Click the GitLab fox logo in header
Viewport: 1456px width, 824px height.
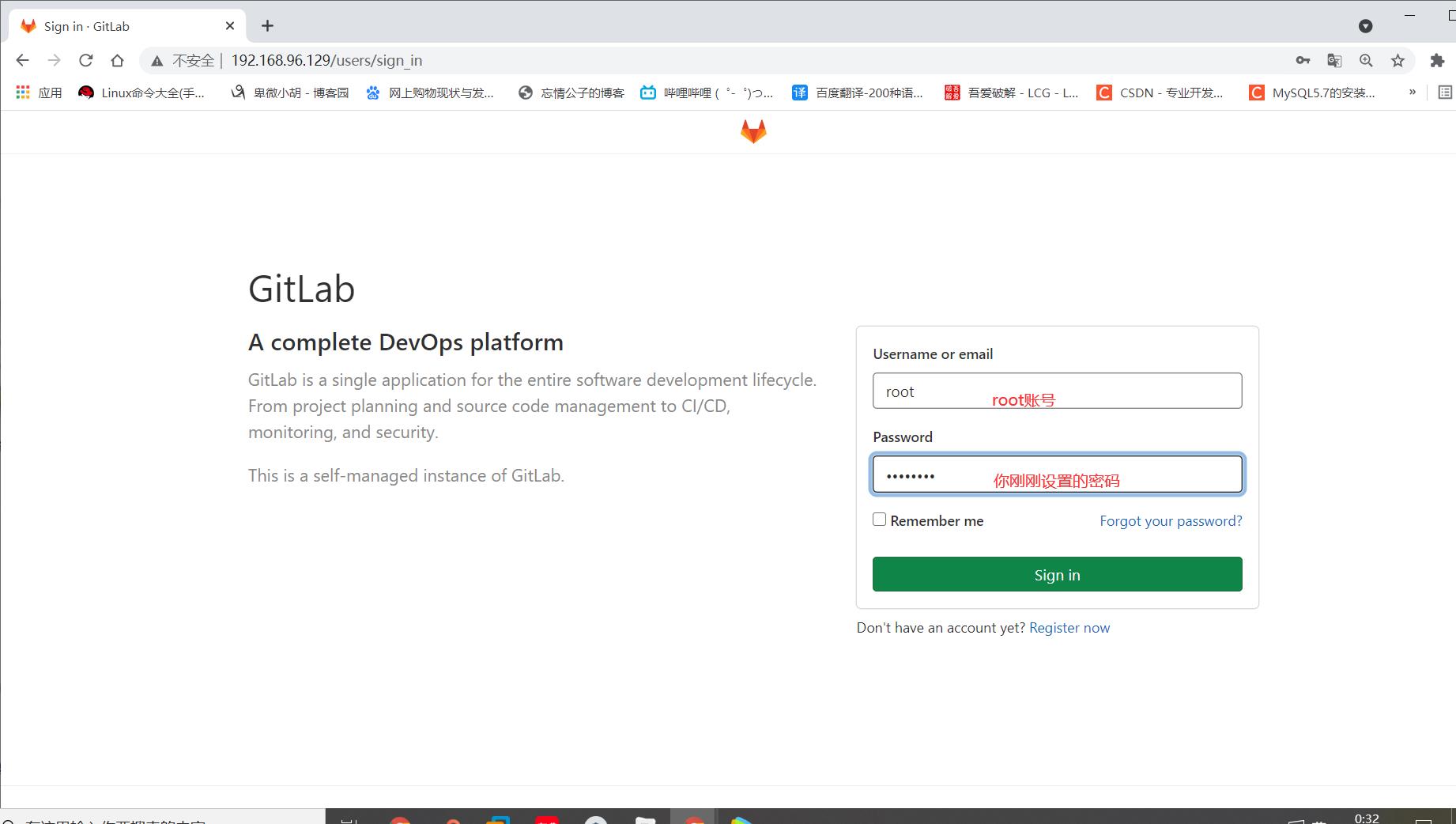click(753, 131)
